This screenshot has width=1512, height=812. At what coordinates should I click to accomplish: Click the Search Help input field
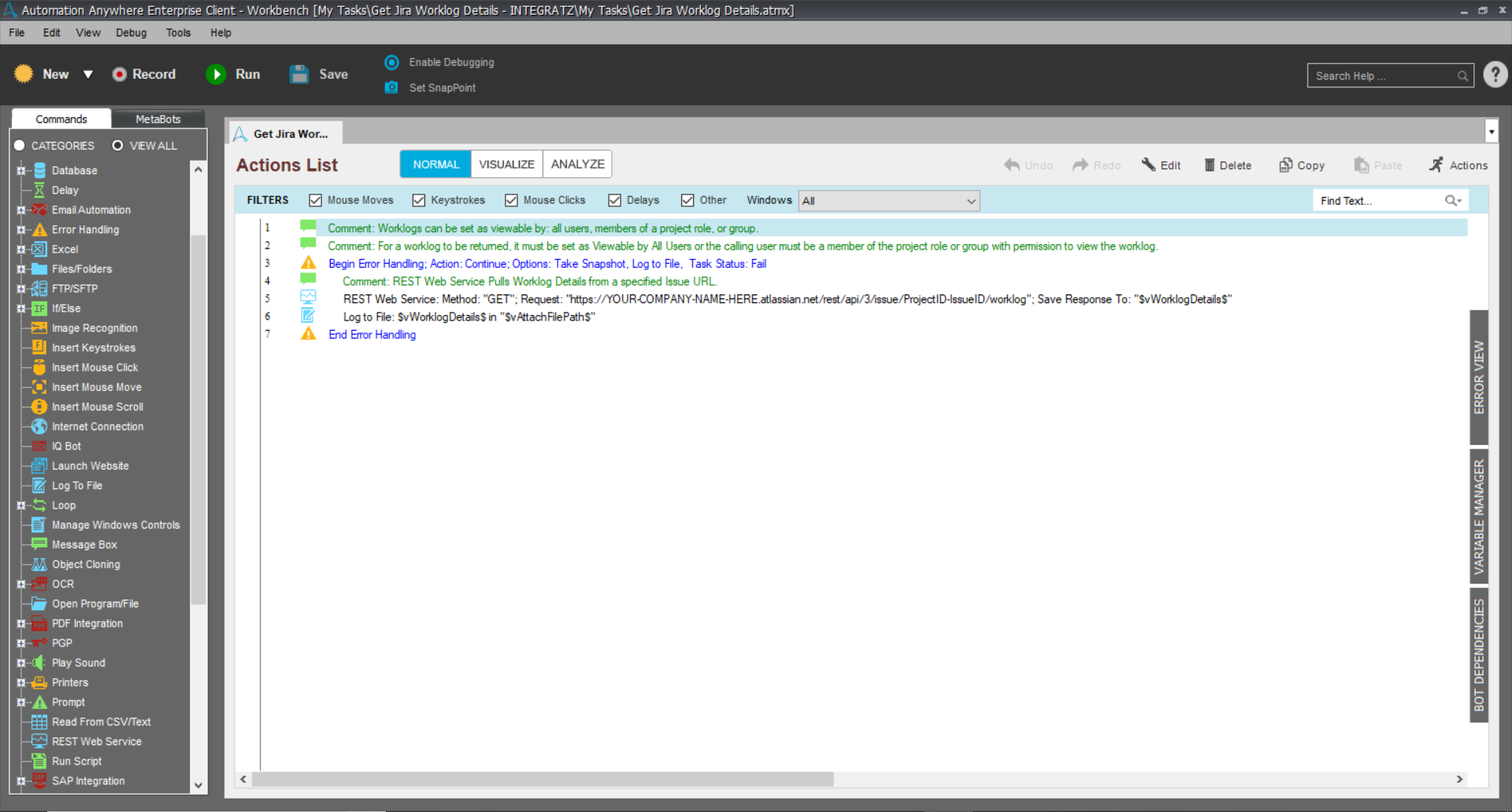click(1390, 76)
